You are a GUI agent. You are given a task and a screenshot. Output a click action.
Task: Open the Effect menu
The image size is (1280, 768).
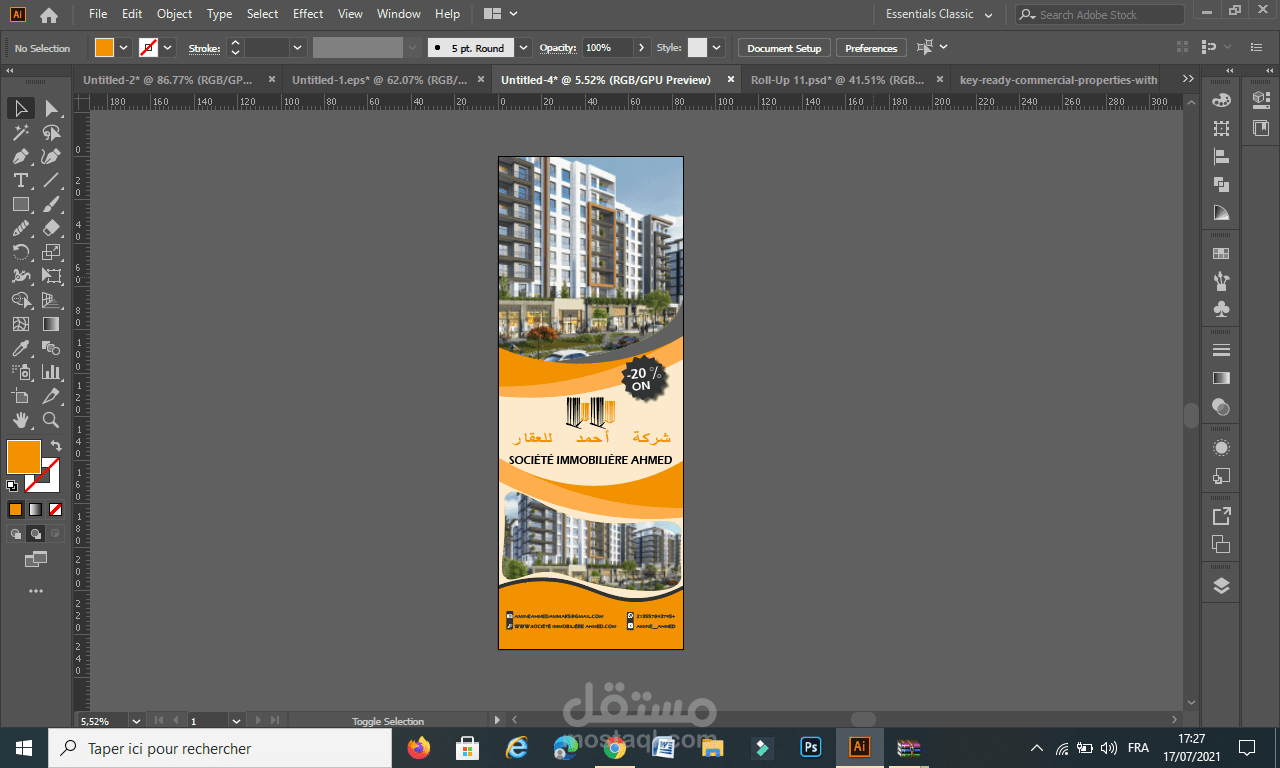308,14
